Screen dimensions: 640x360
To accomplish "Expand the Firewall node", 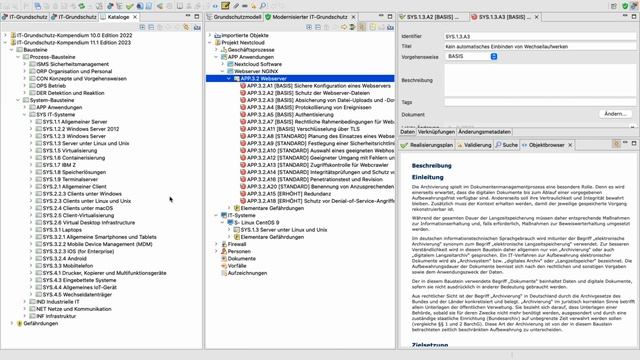I will pyautogui.click(x=216, y=244).
